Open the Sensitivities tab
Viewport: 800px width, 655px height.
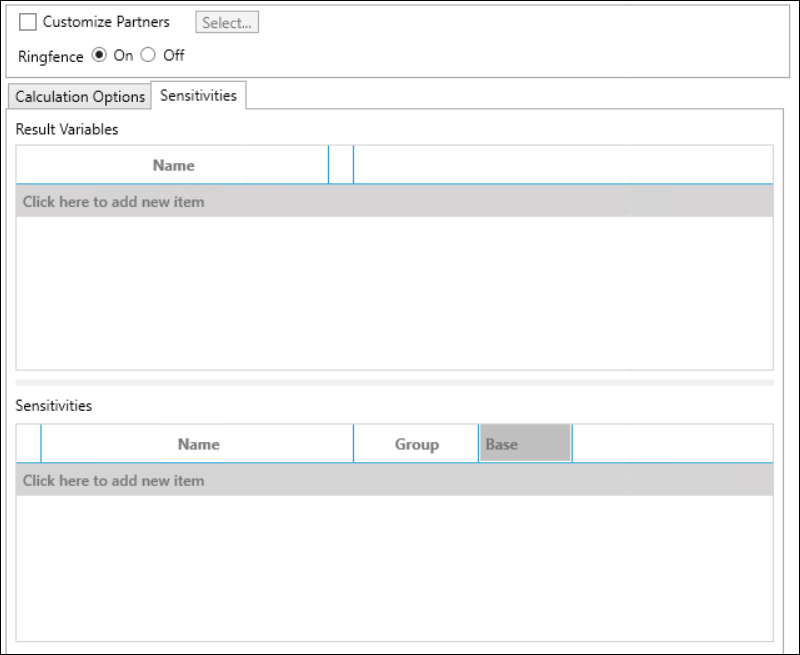click(x=198, y=95)
